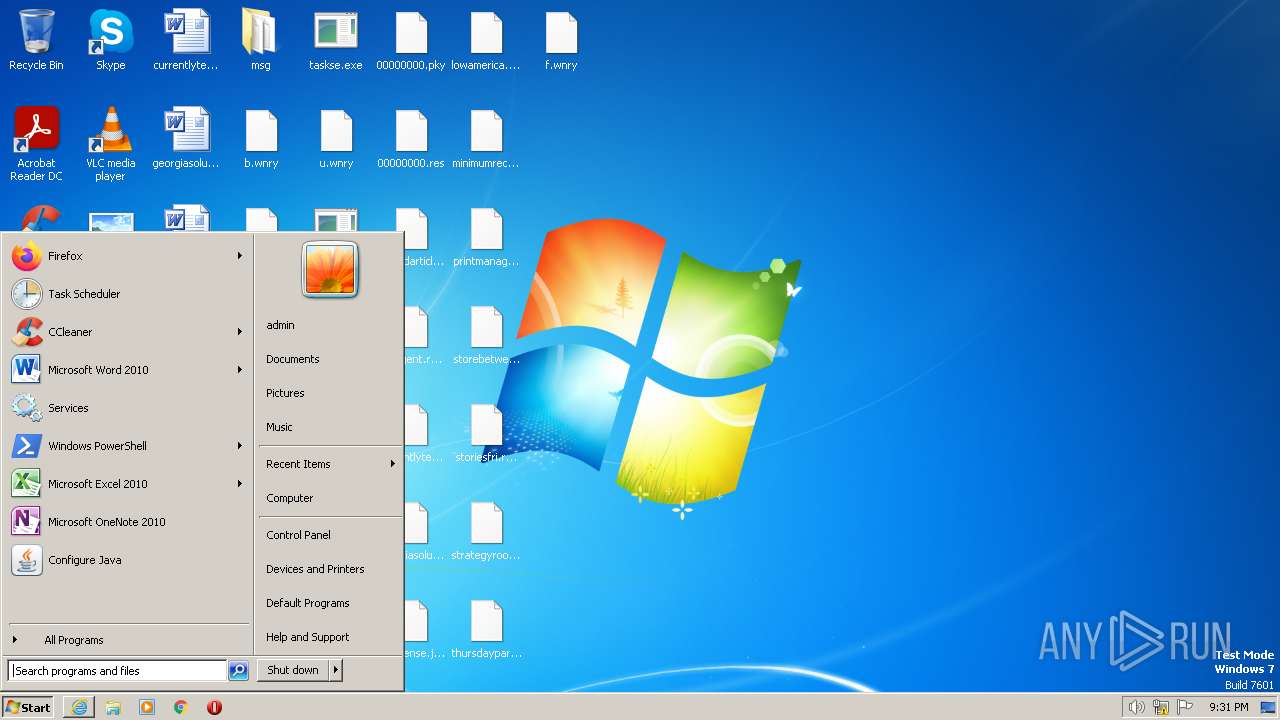Expand the Windows PowerShell submenu arrow

click(x=240, y=446)
